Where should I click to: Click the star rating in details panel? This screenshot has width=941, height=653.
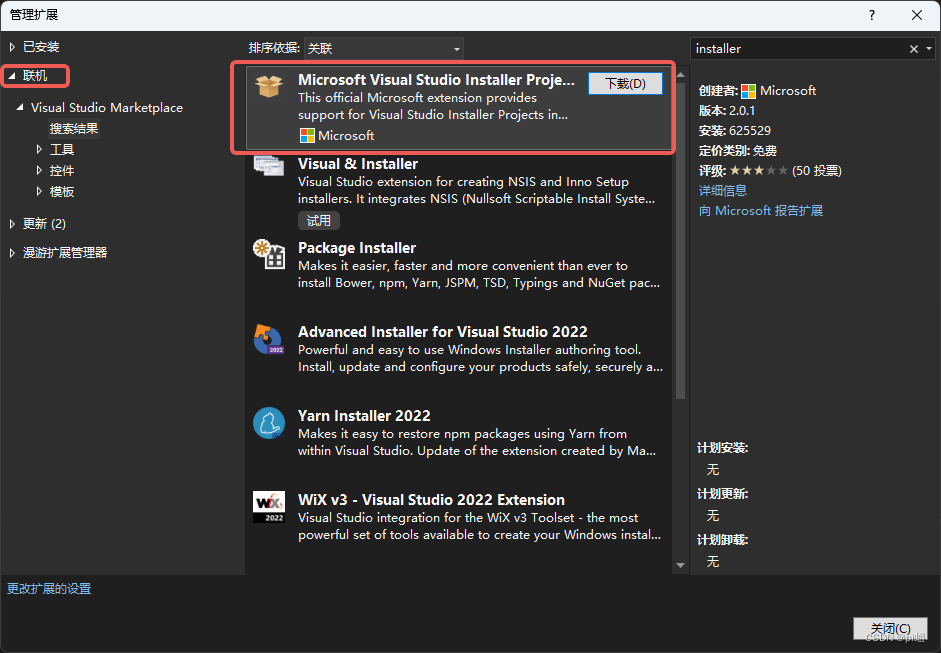759,171
